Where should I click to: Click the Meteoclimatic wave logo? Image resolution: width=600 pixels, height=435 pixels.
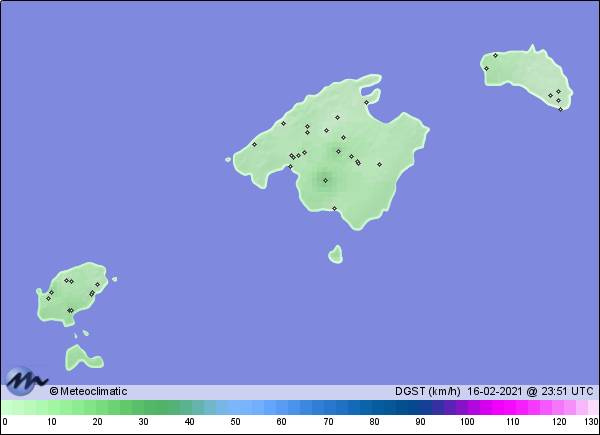[26, 381]
